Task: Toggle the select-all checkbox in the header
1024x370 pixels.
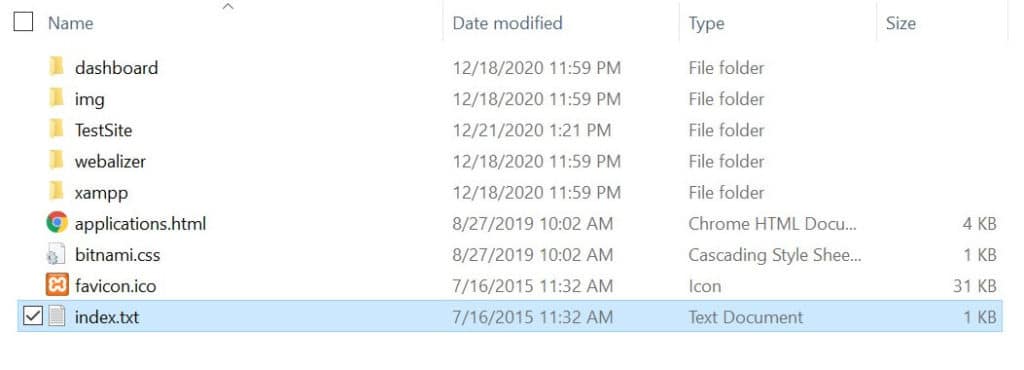Action: pos(23,22)
